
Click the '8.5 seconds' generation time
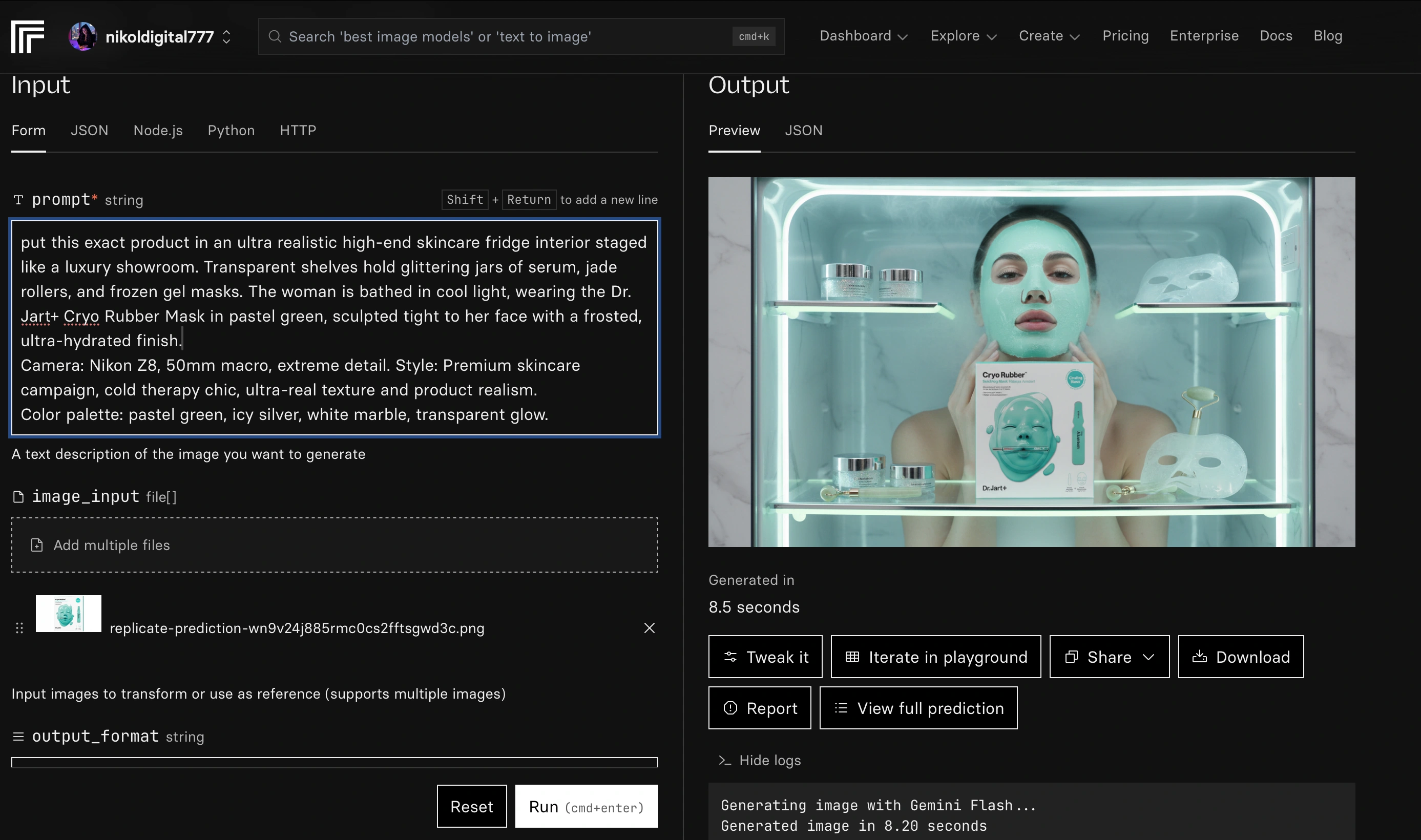point(754,607)
